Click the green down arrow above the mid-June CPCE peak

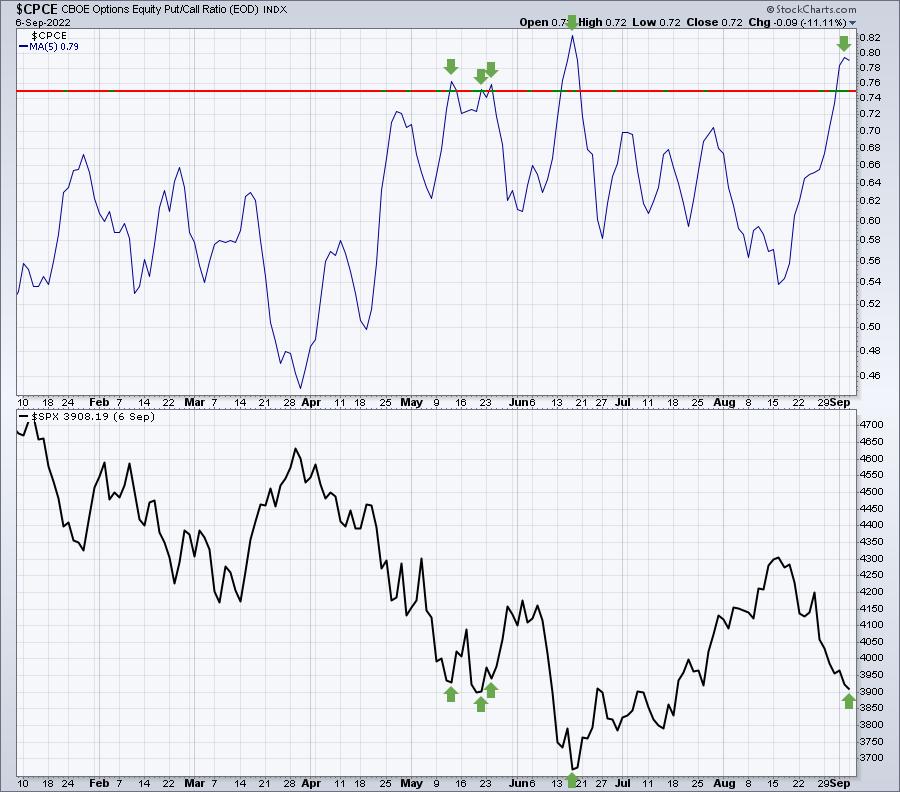tap(572, 22)
